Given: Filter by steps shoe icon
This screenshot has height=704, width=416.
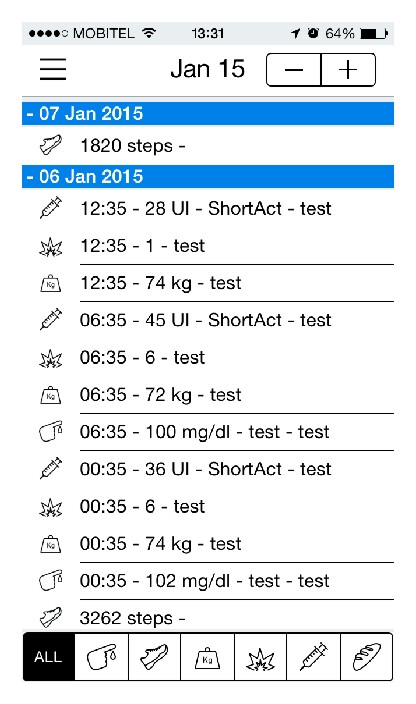Looking at the screenshot, I should [154, 657].
